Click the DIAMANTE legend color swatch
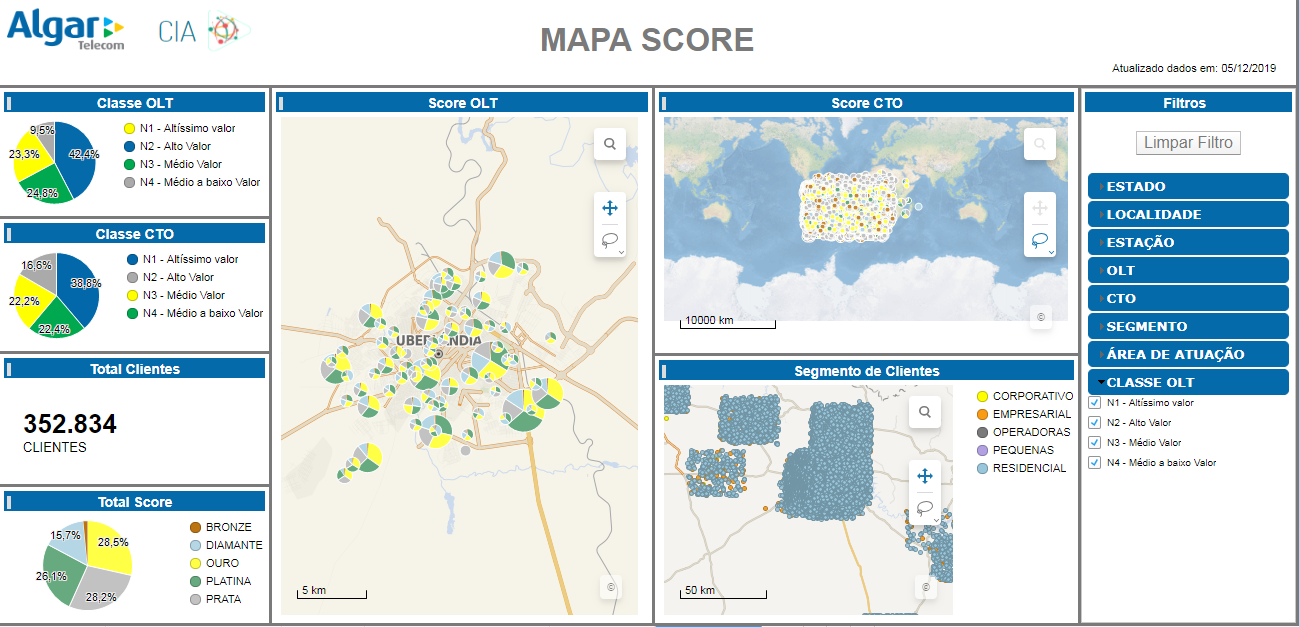Image resolution: width=1300 pixels, height=627 pixels. 194,545
